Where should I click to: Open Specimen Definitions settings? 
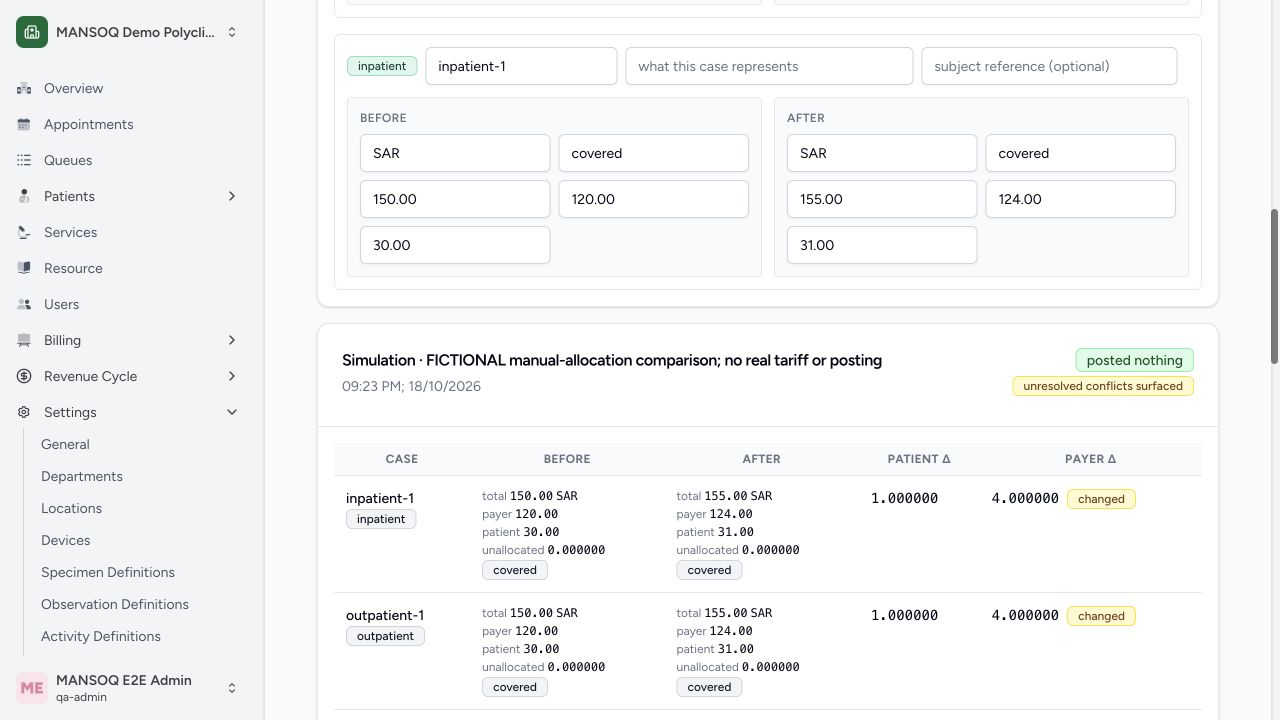click(x=108, y=572)
